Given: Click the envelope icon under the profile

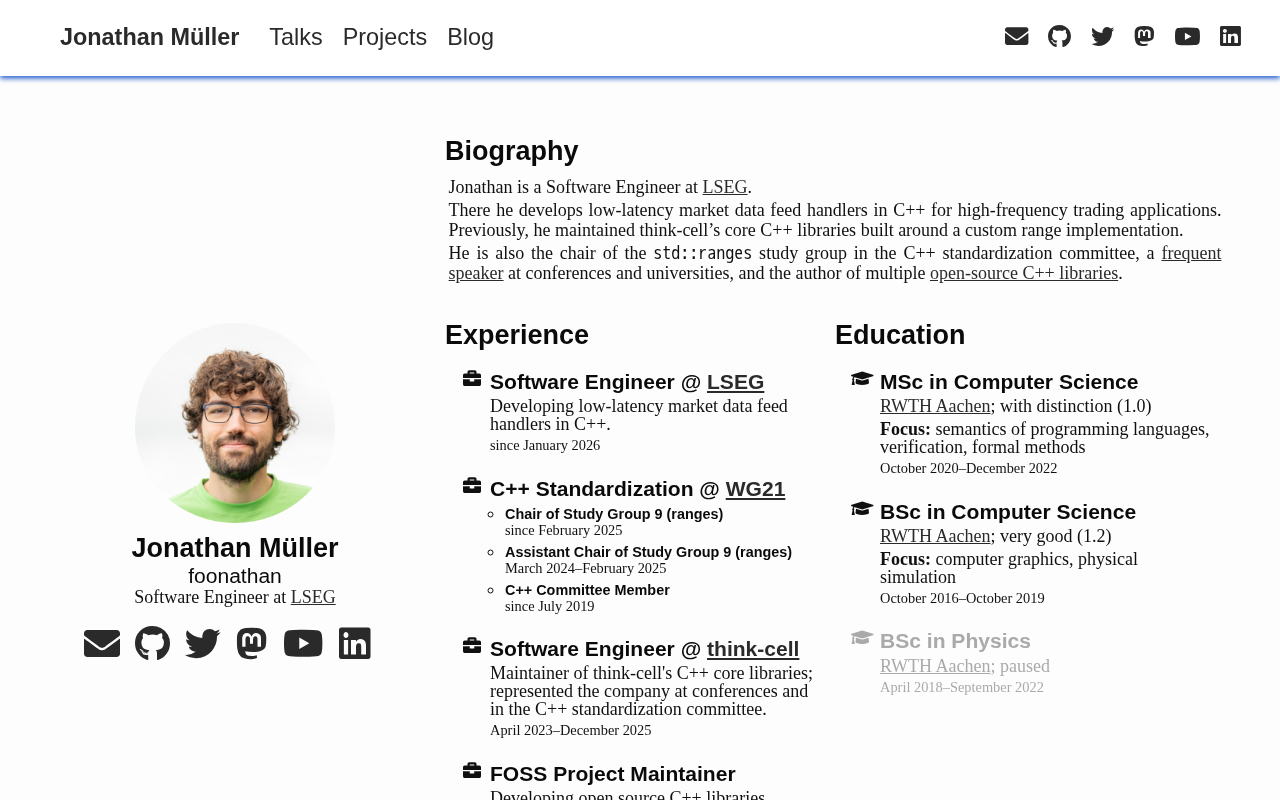Looking at the screenshot, I should tap(102, 643).
